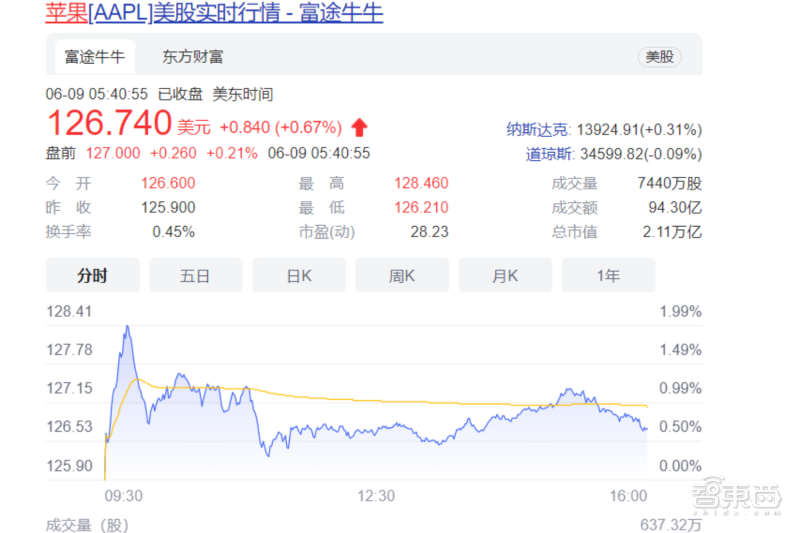Click the 13924.91(+0.31%) Nasdaq value

[x=639, y=130]
